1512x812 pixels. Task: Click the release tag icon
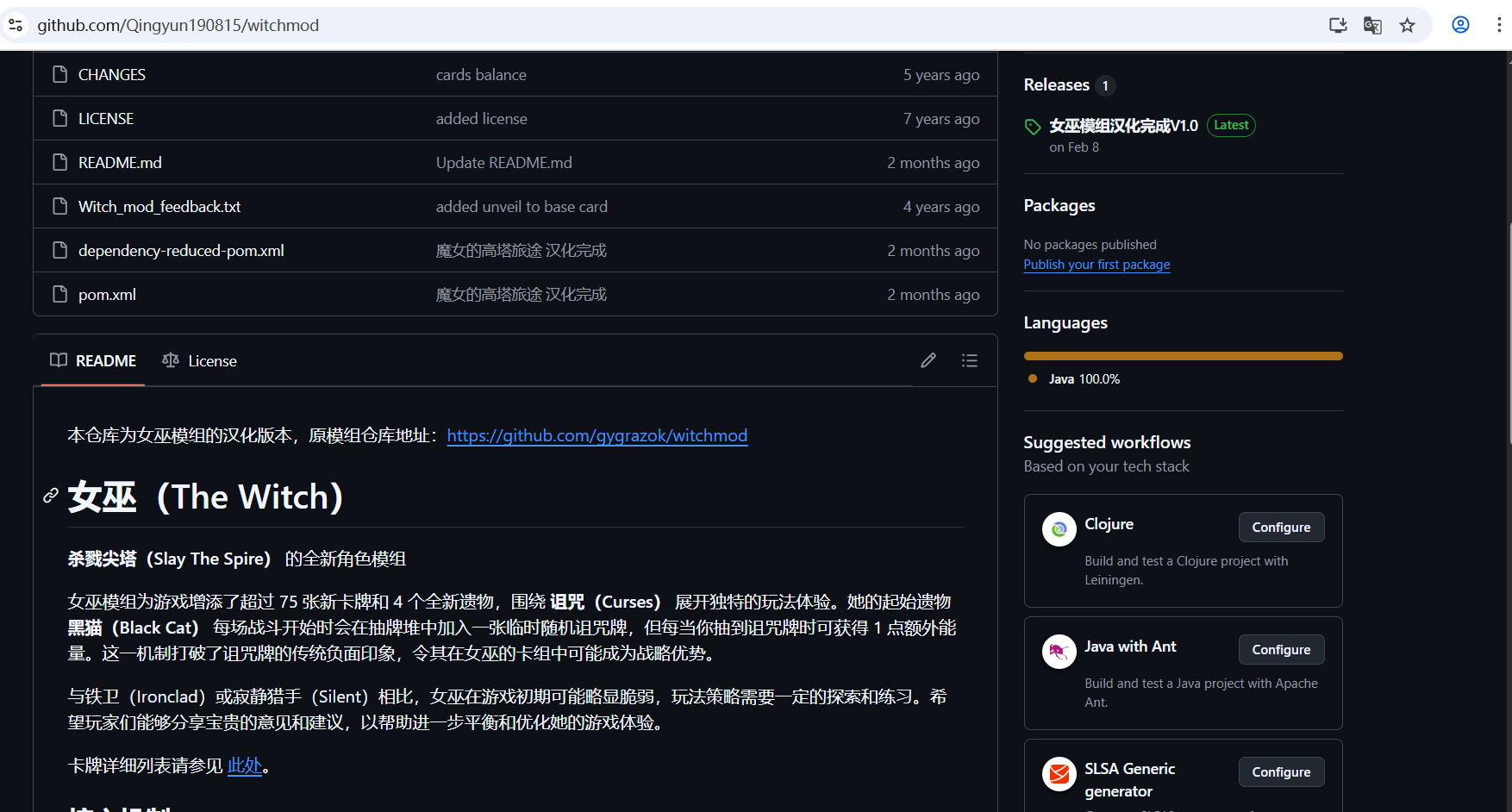tap(1033, 127)
